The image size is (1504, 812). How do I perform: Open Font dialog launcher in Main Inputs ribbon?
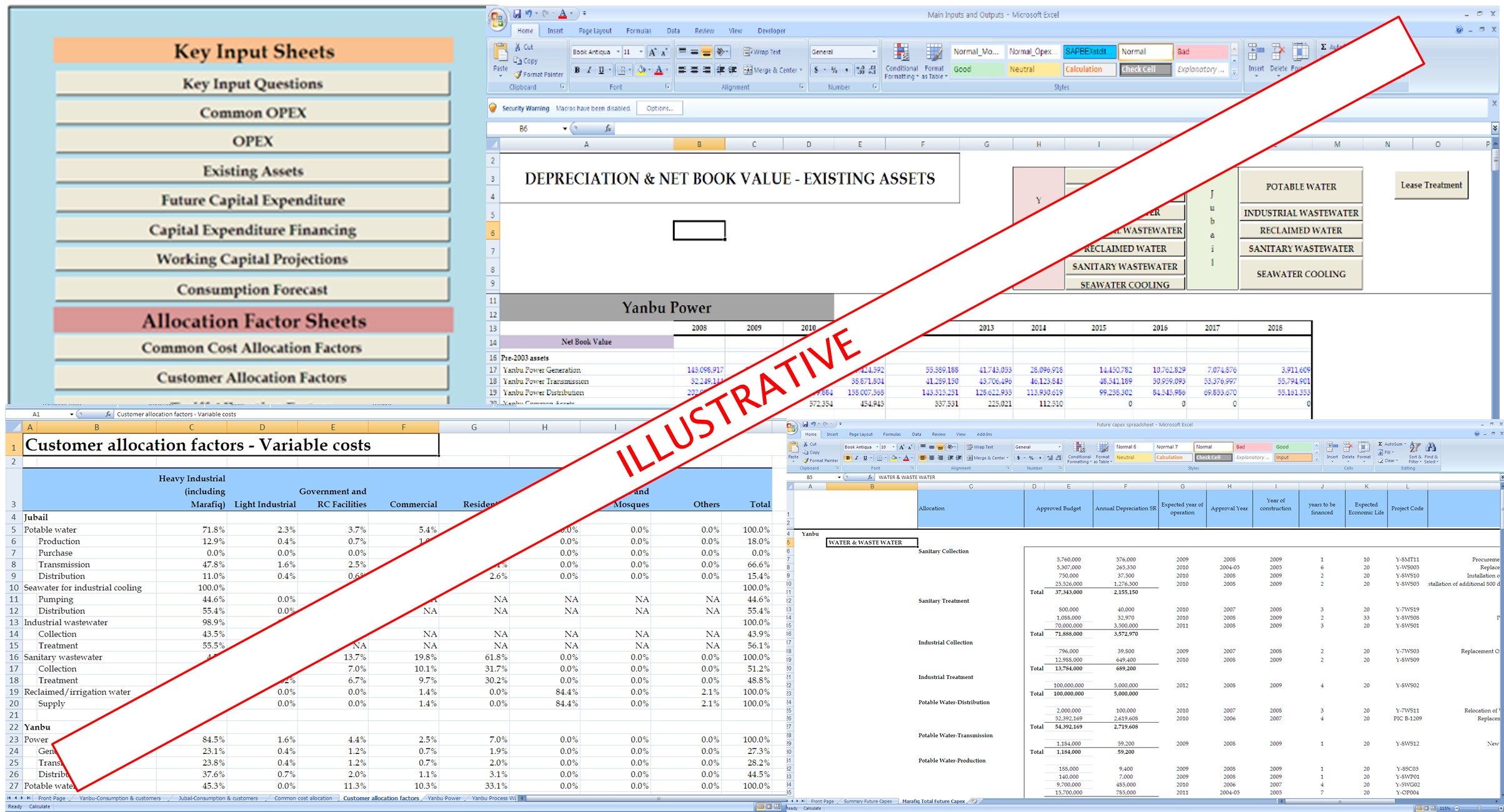pyautogui.click(x=667, y=87)
